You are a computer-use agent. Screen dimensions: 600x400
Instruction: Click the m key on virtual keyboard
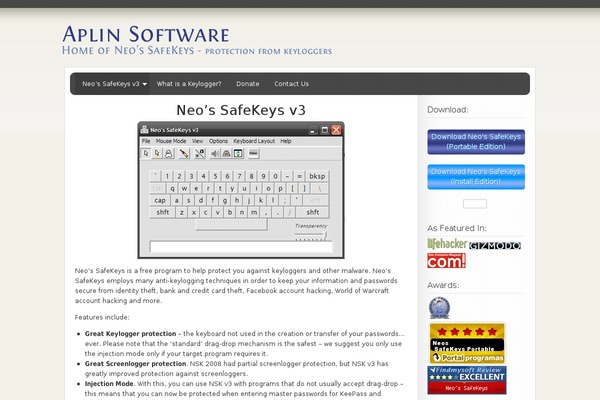(254, 212)
